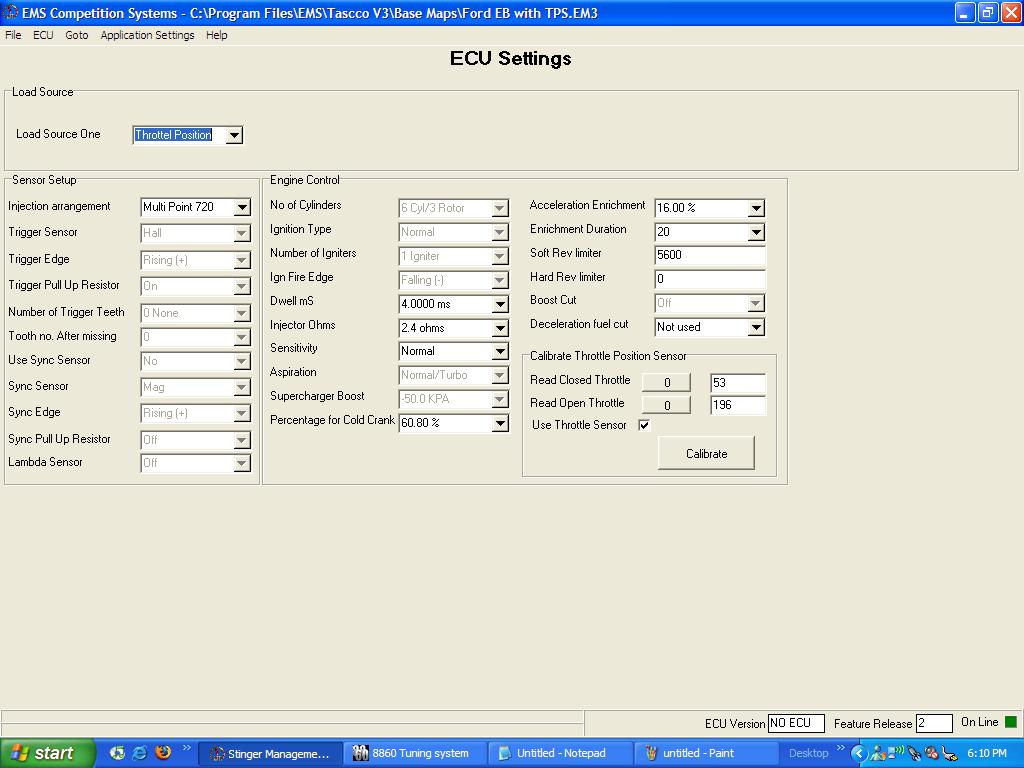Switch to untitled - Paint taskbar item

[x=697, y=753]
